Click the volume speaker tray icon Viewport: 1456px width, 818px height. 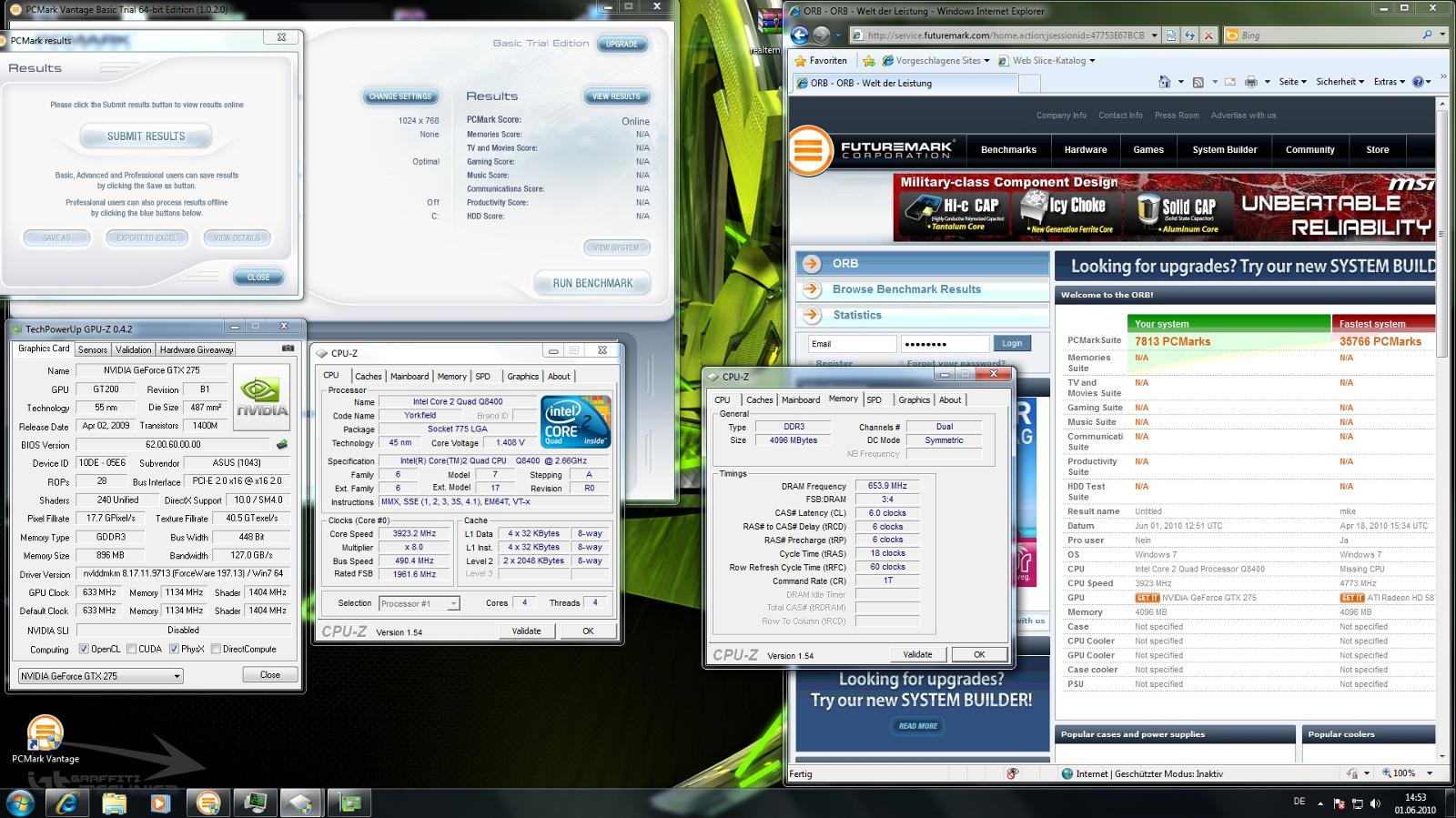pos(1374,803)
